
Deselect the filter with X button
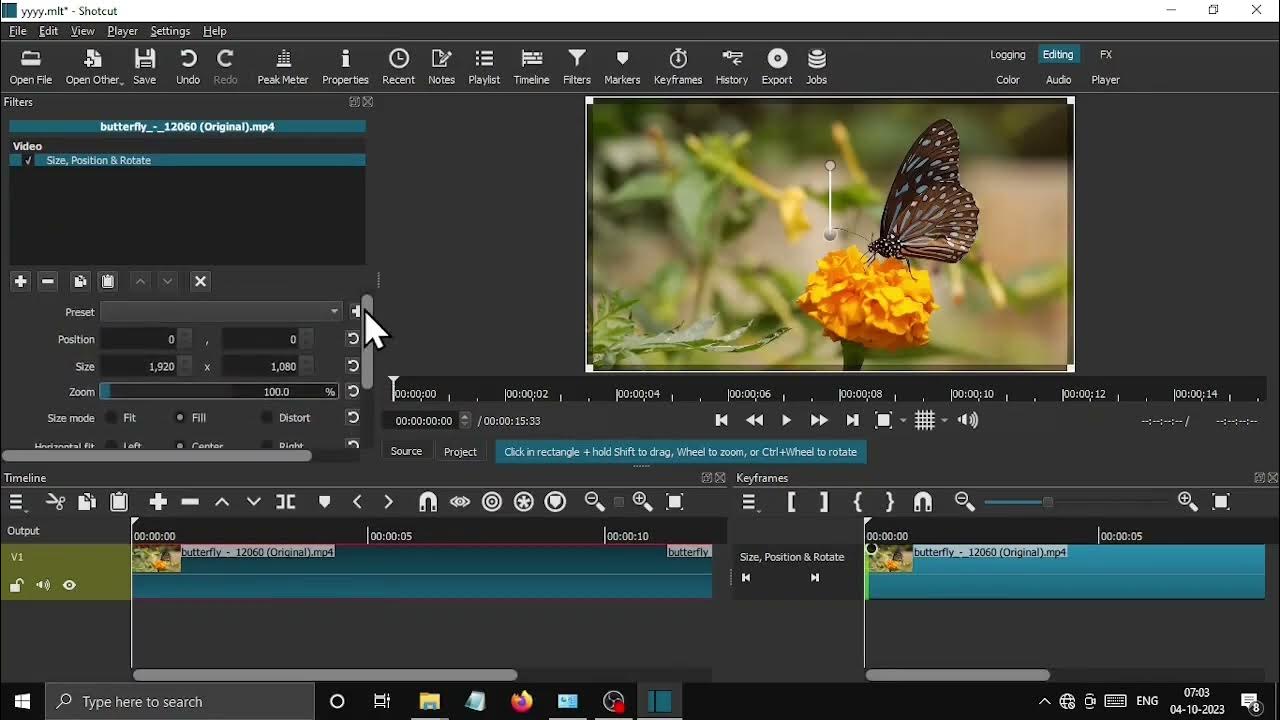pos(201,282)
